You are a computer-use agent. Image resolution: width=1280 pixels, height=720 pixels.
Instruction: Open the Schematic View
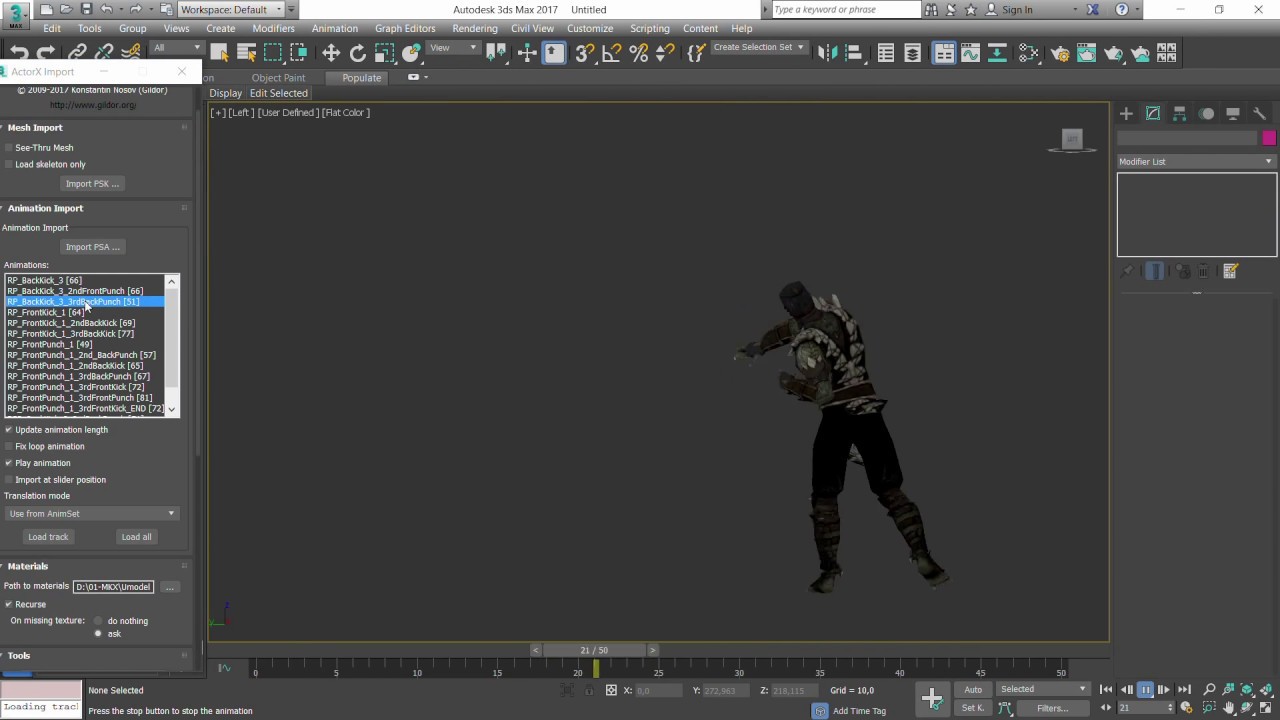coord(997,53)
